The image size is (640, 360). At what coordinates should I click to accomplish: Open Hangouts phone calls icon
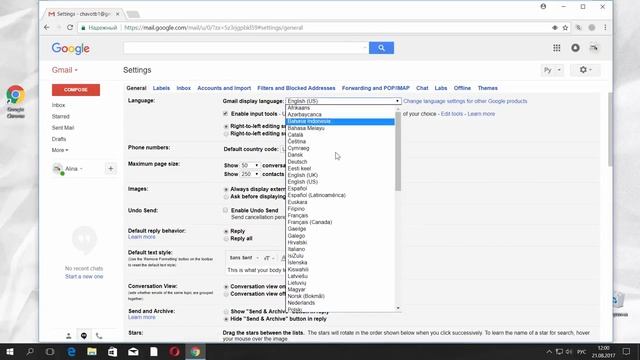[x=99, y=336]
